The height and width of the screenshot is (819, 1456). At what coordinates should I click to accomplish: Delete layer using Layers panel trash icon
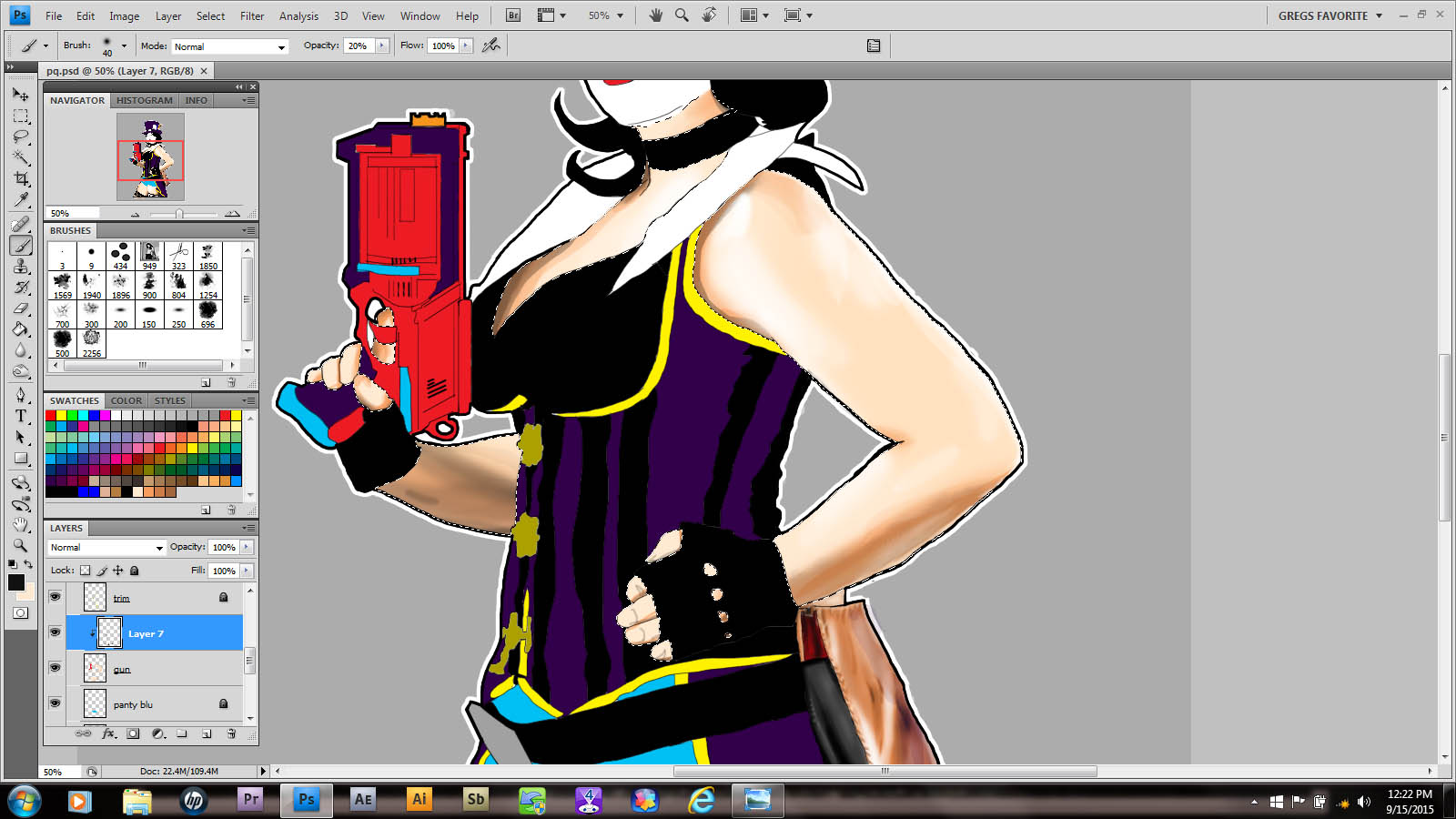(231, 733)
